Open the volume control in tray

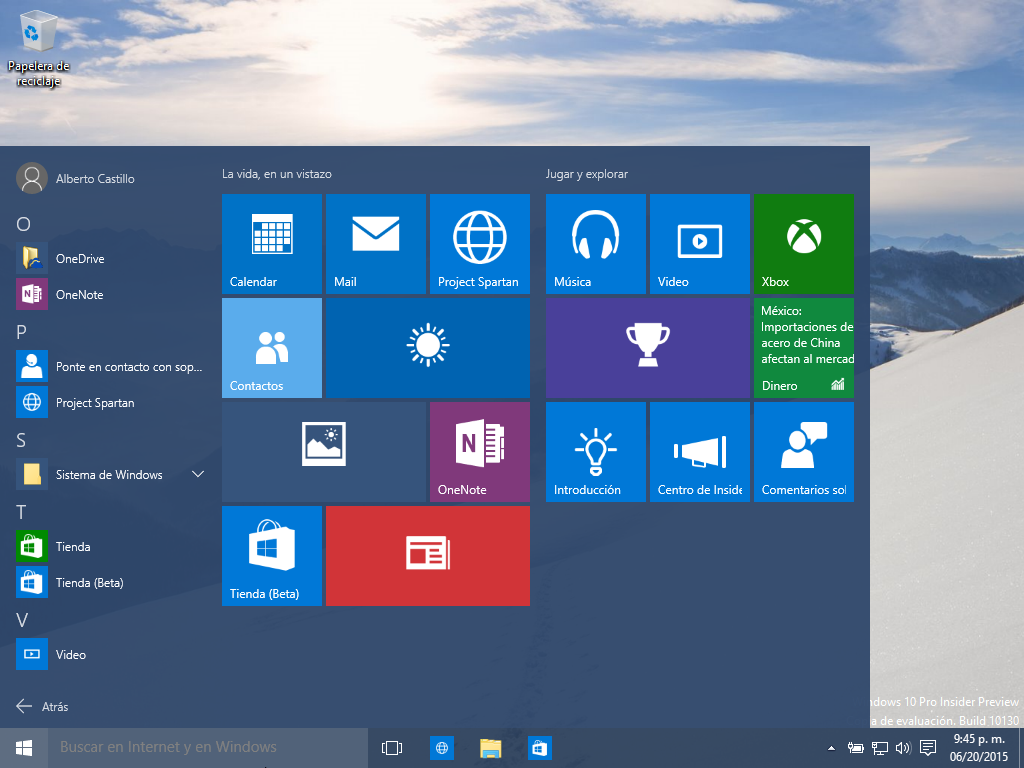(903, 748)
